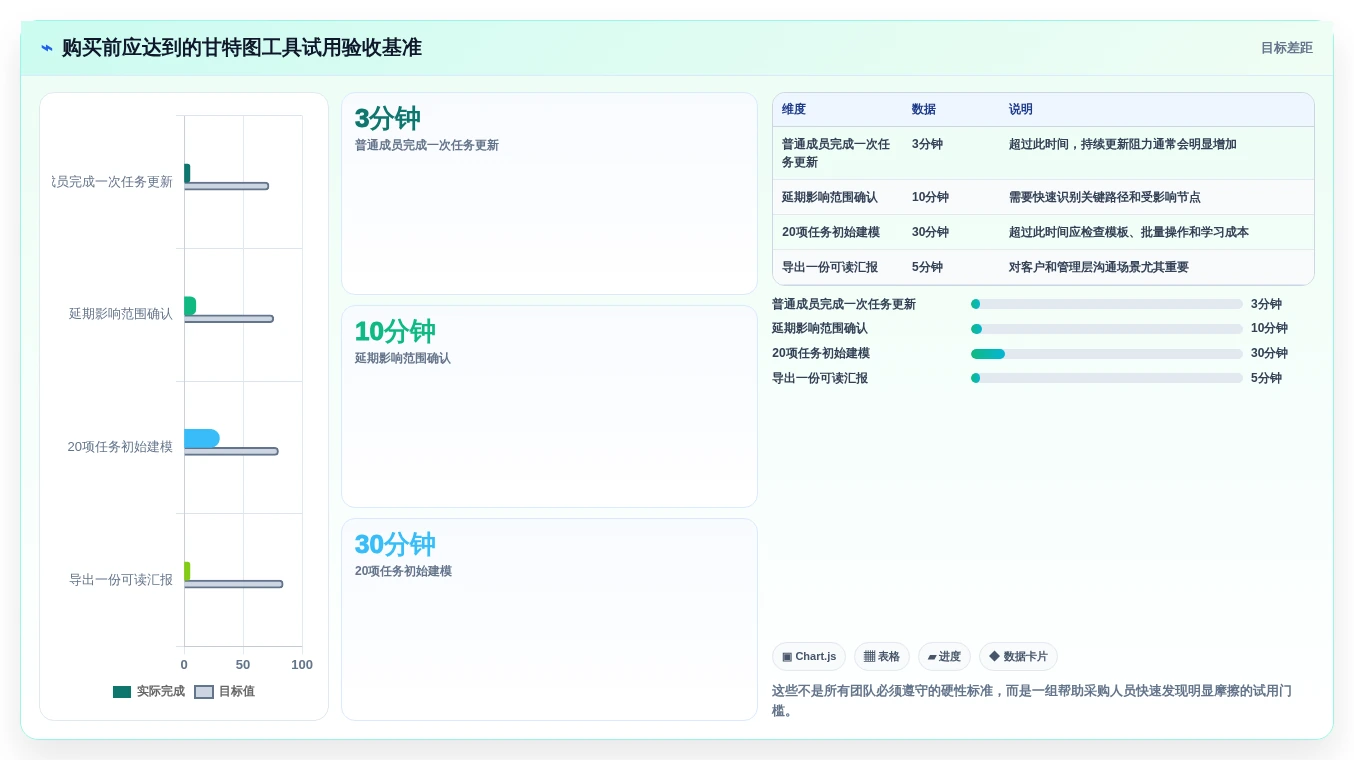Toggle the 目标值 legend swatch

pos(204,692)
